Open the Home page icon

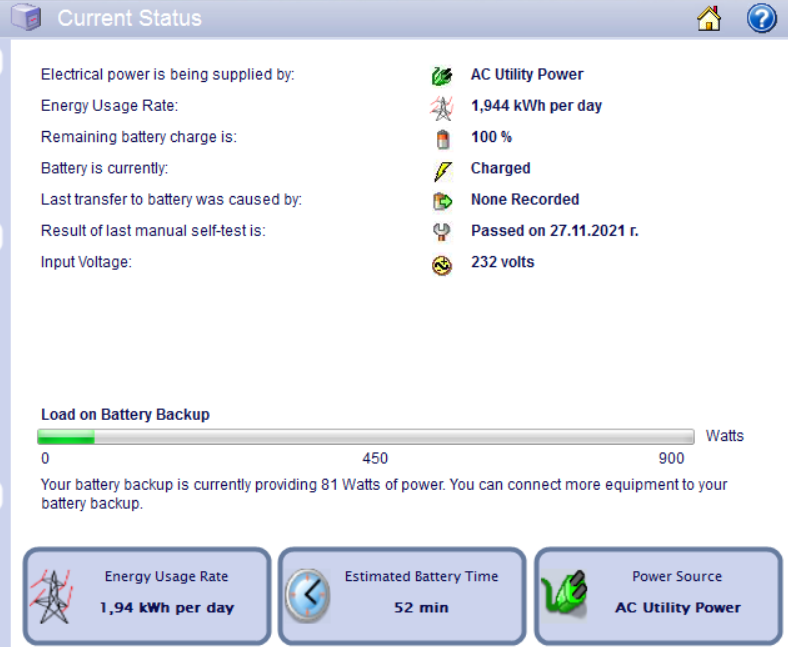tap(709, 19)
